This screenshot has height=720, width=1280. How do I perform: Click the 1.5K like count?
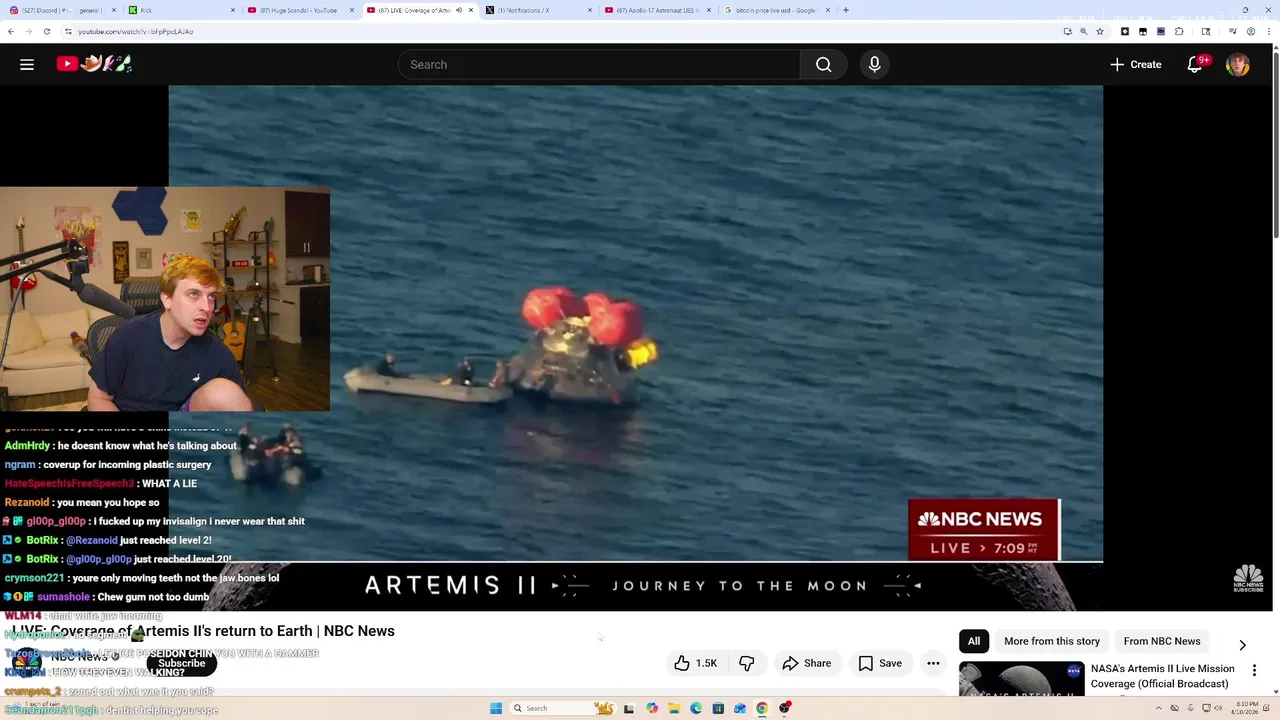(706, 663)
